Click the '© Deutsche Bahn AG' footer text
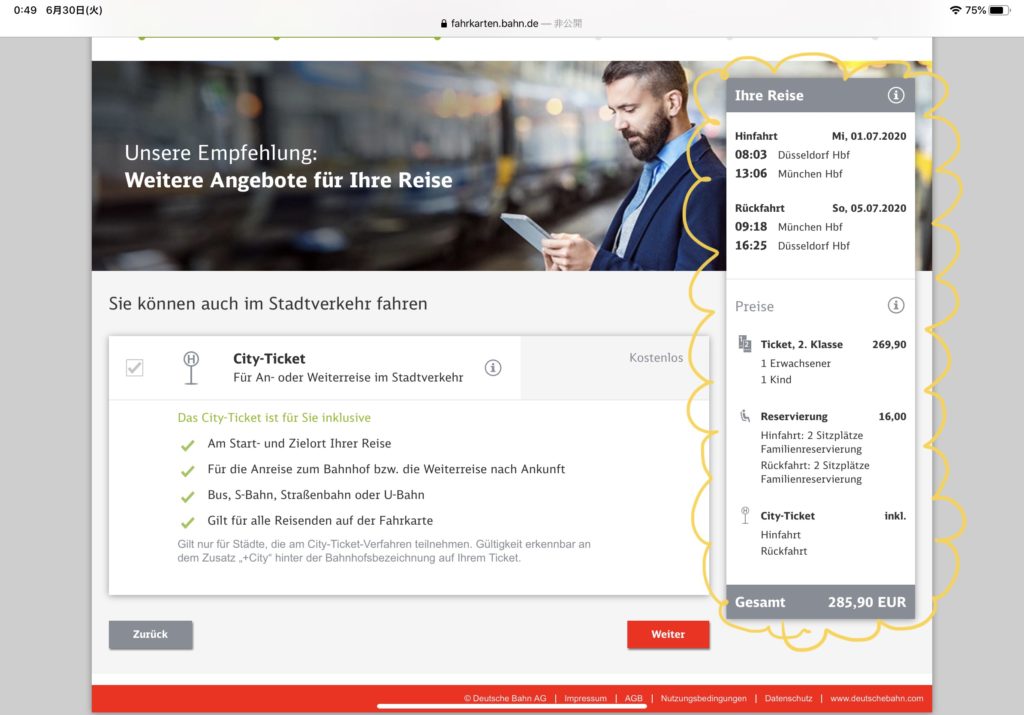 pos(505,699)
